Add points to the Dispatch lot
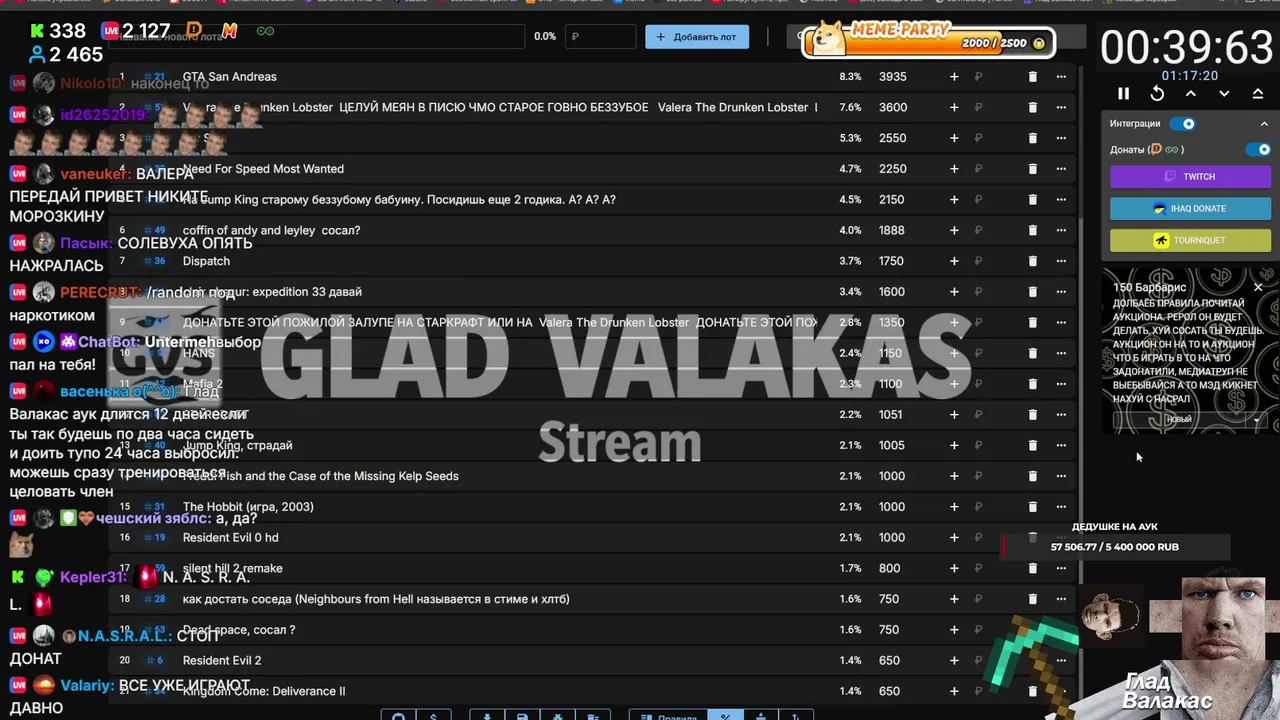This screenshot has height=720, width=1280. (x=954, y=261)
